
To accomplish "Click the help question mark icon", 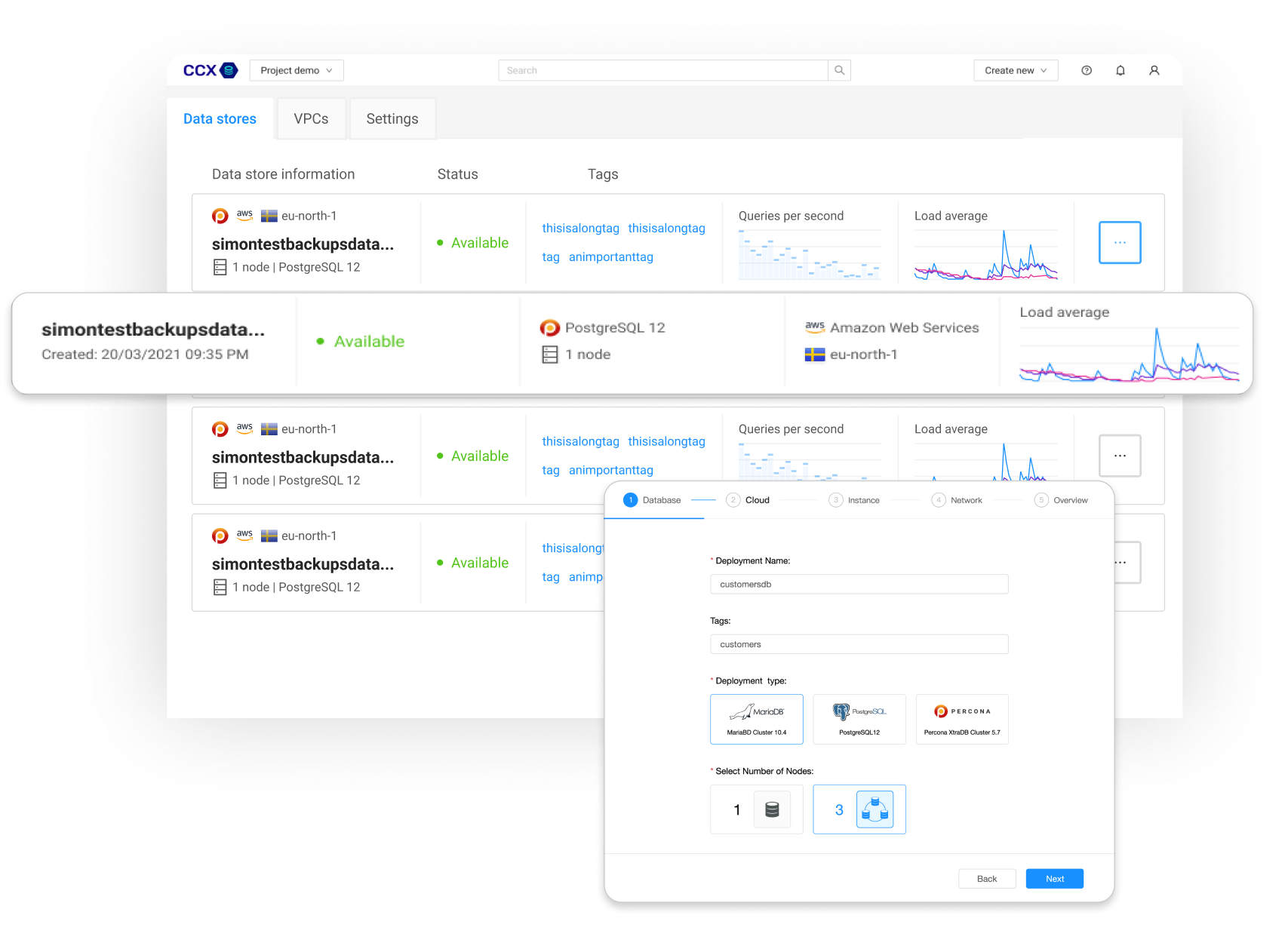I will pos(1087,69).
